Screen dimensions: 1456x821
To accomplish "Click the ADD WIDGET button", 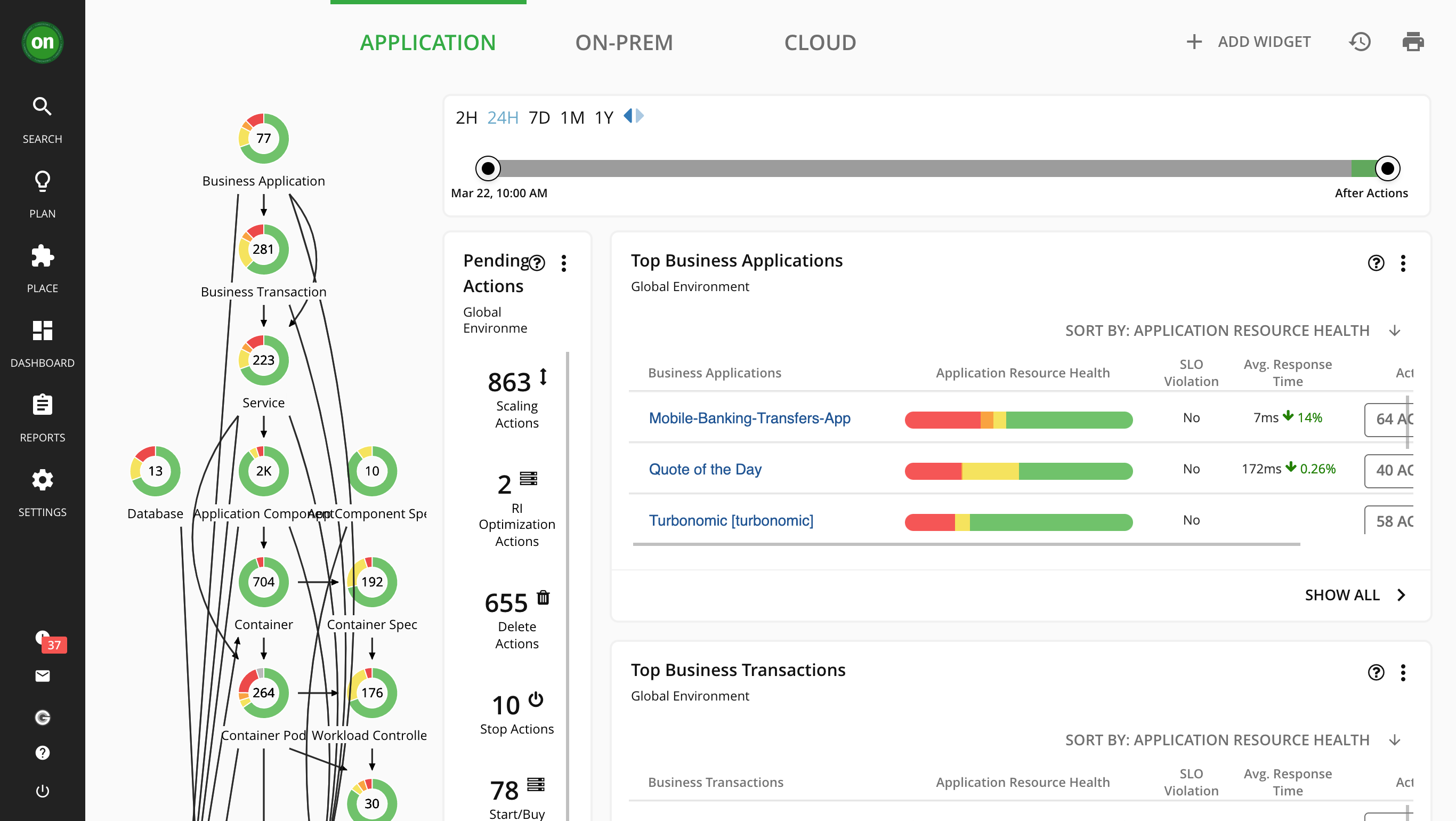I will point(1264,41).
